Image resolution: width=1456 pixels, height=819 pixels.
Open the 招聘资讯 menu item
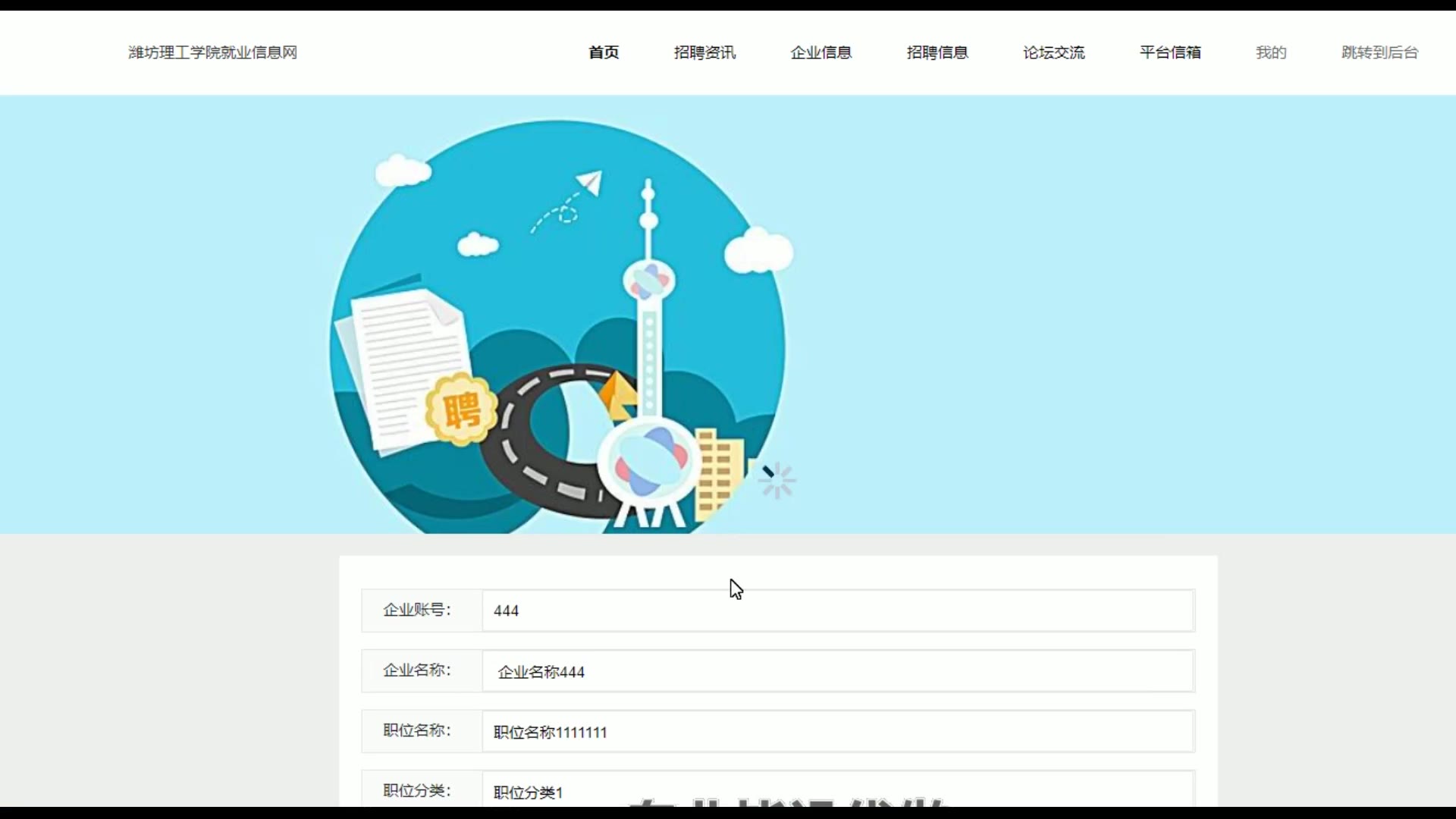tap(704, 52)
